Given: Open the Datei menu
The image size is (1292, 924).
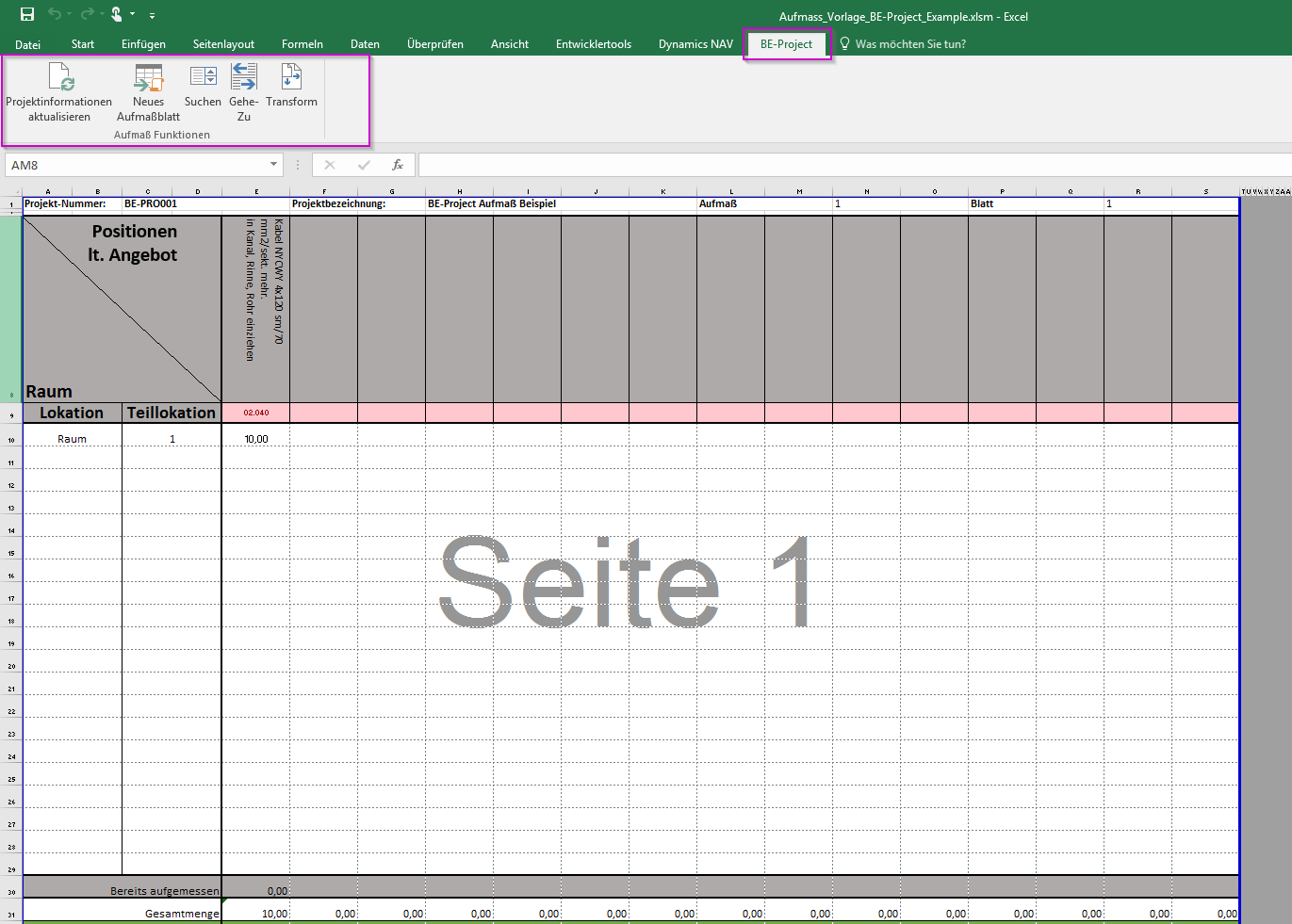Looking at the screenshot, I should [x=27, y=44].
